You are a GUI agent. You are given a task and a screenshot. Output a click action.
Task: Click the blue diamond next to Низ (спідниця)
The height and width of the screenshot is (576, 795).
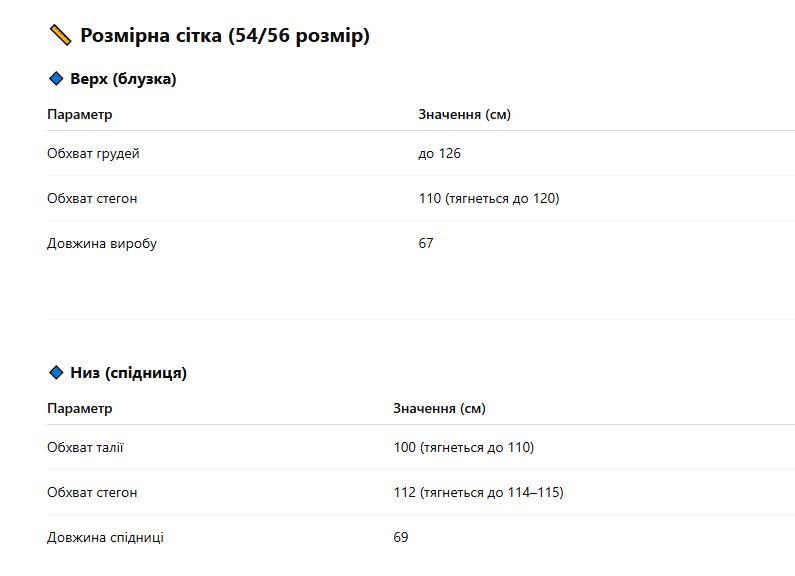tap(56, 373)
